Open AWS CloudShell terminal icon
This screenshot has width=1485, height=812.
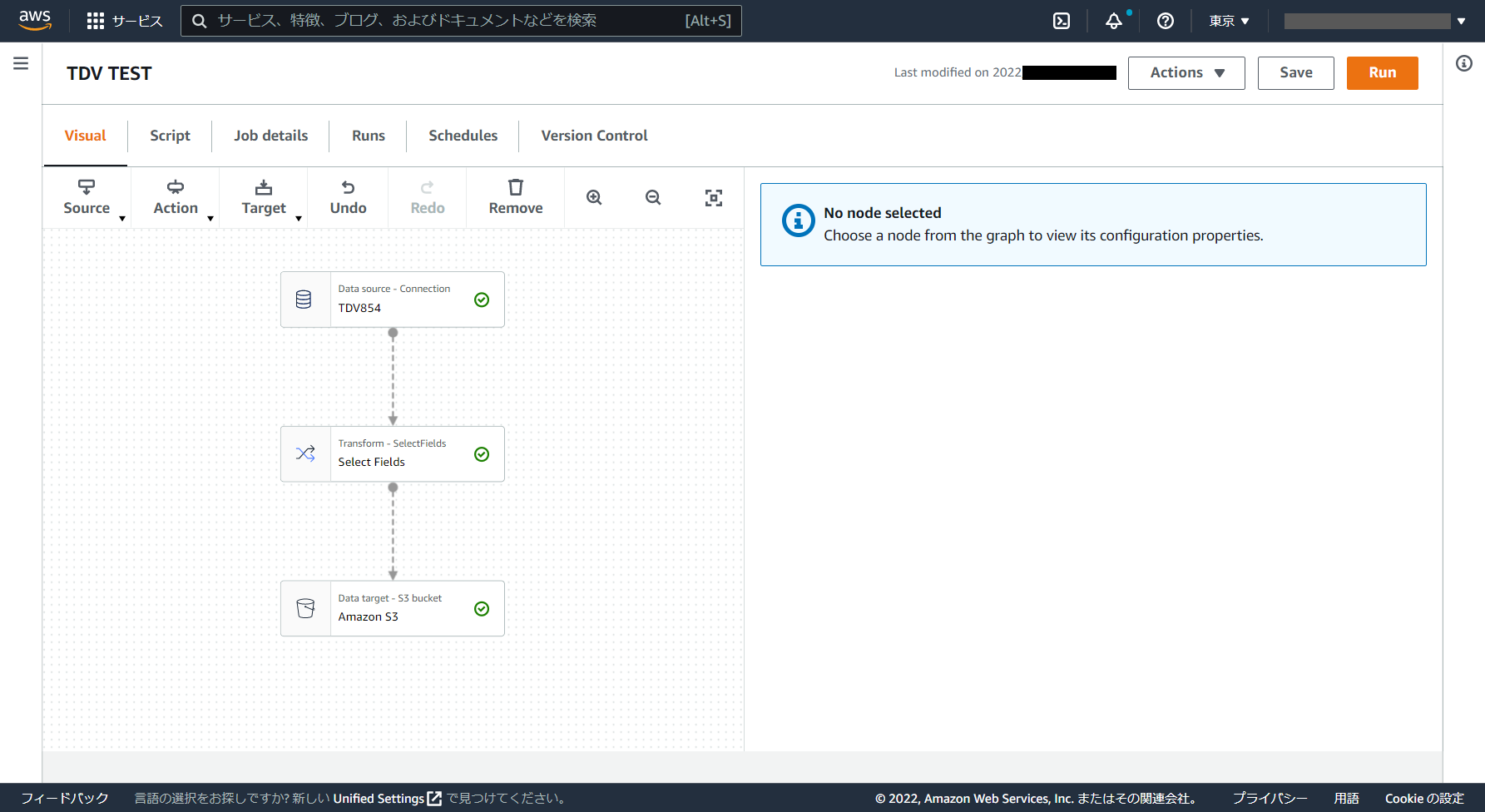pyautogui.click(x=1062, y=21)
